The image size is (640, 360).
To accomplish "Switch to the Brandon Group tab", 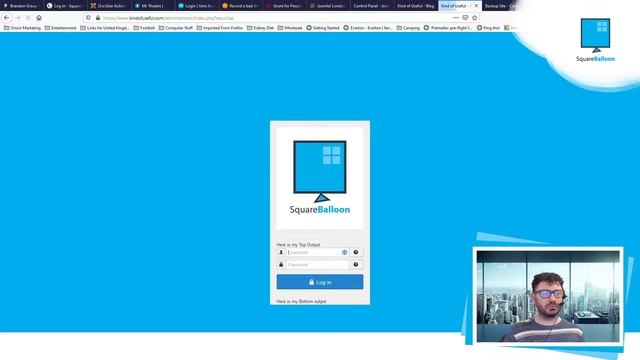I will click(20, 6).
